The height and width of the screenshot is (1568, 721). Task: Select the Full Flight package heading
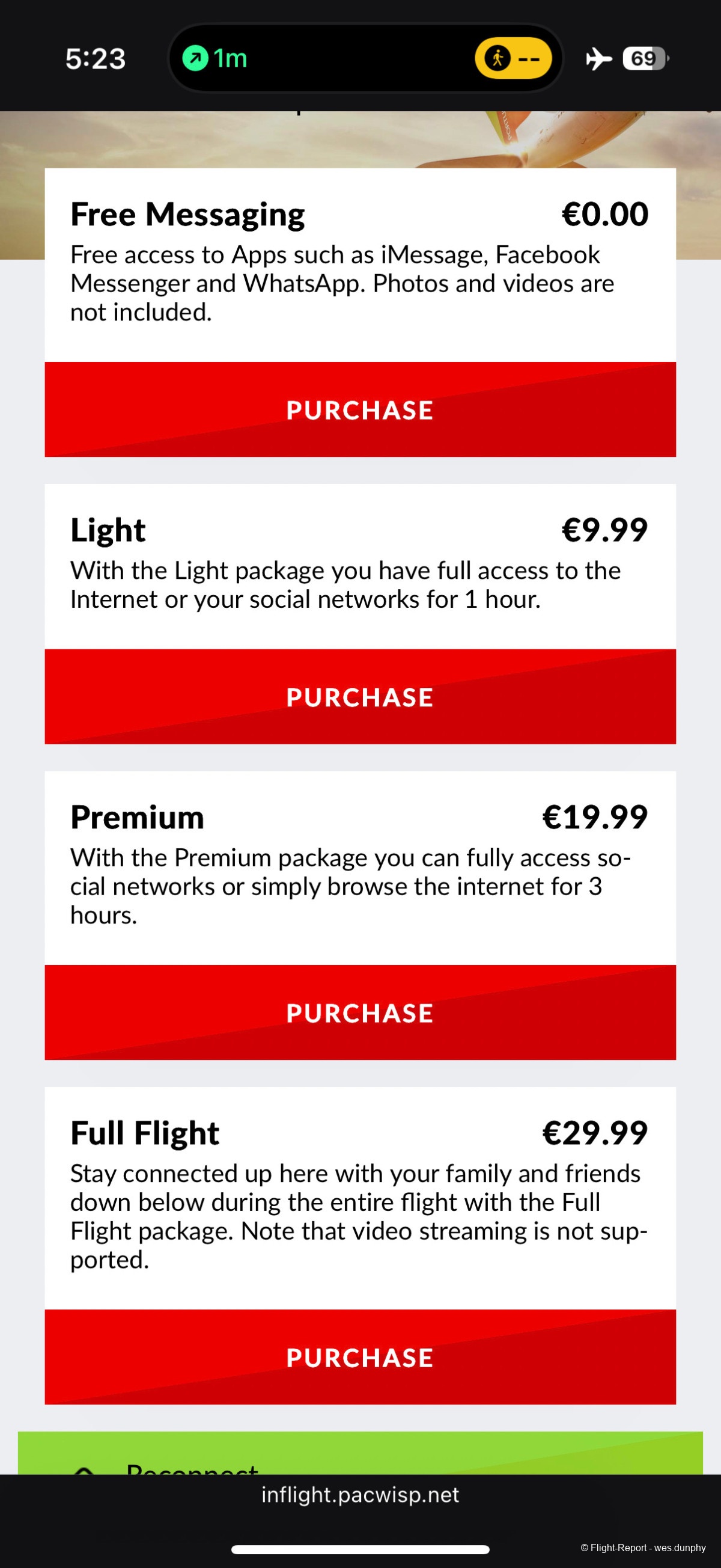[145, 1133]
